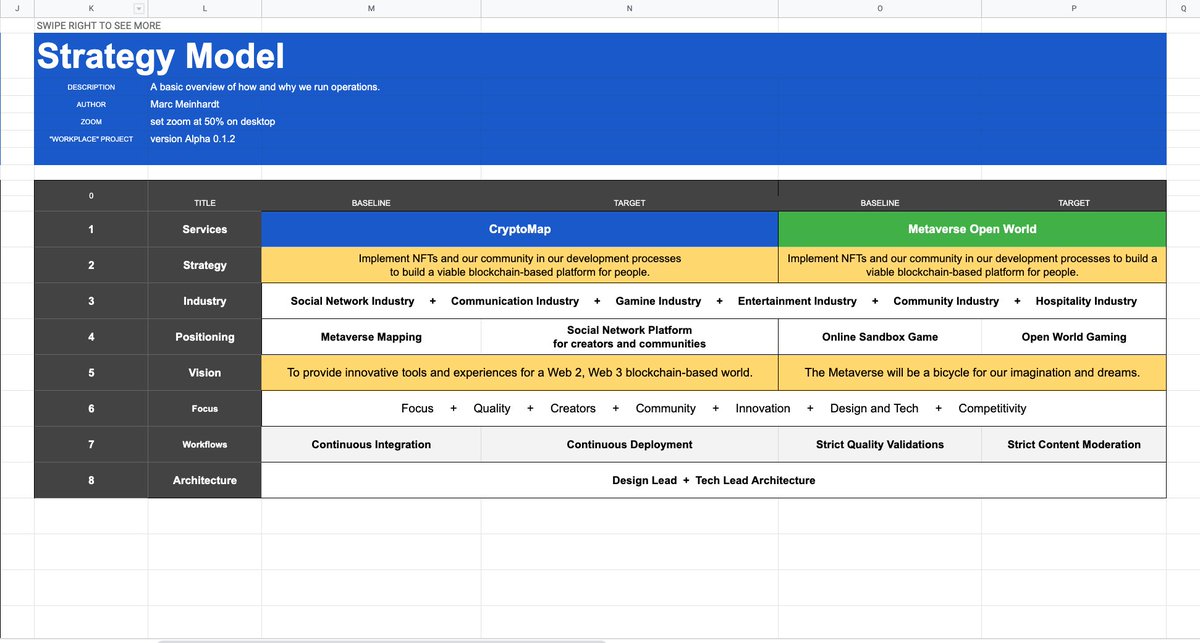Select 'Social Network Platform for creators' cell
This screenshot has width=1200, height=643.
[629, 337]
